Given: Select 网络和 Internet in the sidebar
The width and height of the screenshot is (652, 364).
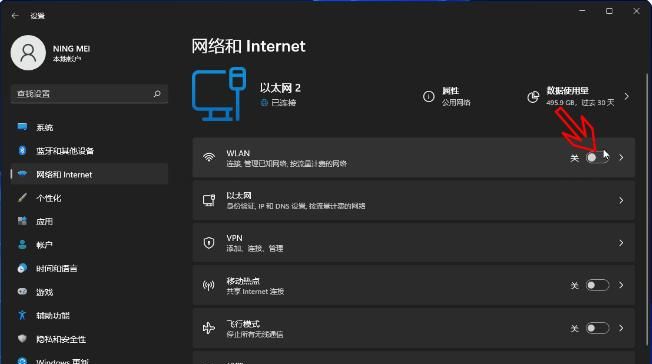Looking at the screenshot, I should (89, 174).
